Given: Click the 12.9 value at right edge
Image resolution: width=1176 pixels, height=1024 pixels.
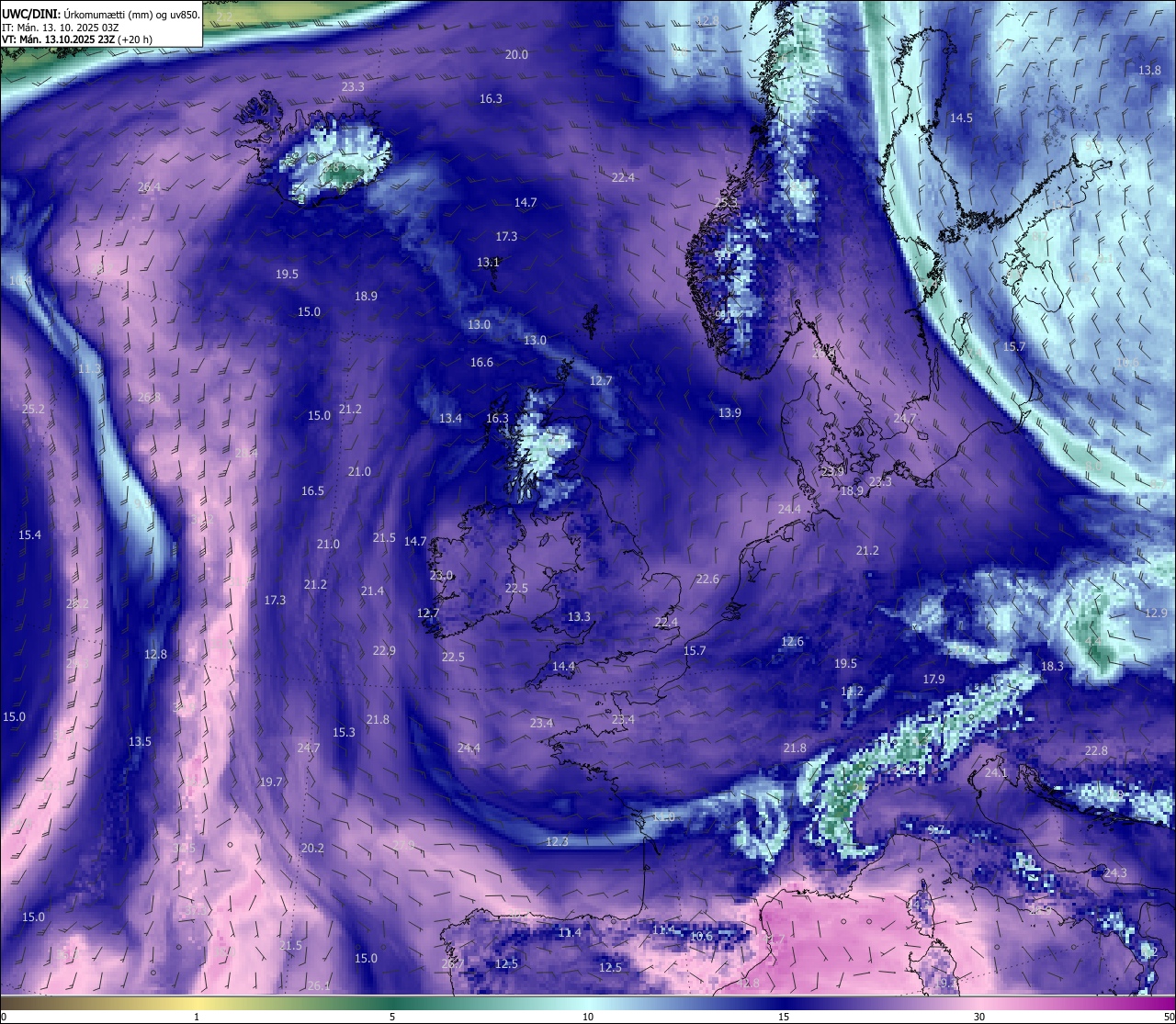Looking at the screenshot, I should pyautogui.click(x=1156, y=613).
